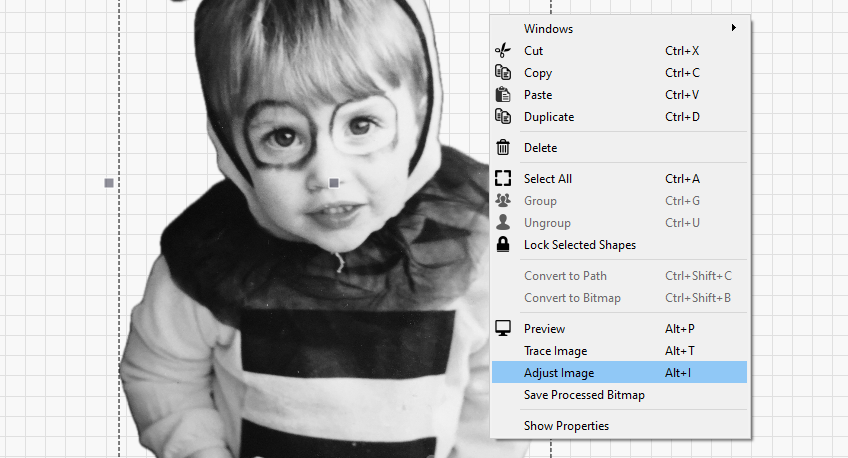This screenshot has width=848, height=458.
Task: Click the left selection handle on canvas
Action: coord(109,183)
